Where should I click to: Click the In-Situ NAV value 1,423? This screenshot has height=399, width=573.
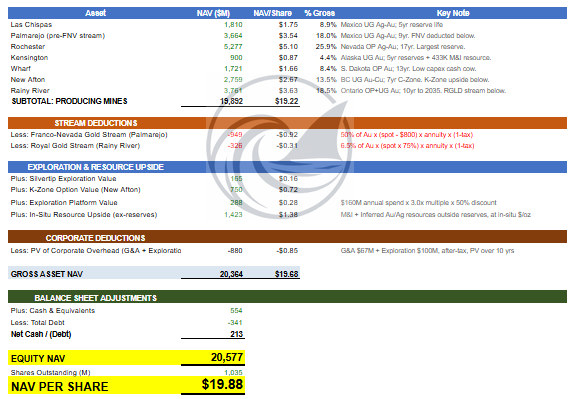click(x=233, y=214)
